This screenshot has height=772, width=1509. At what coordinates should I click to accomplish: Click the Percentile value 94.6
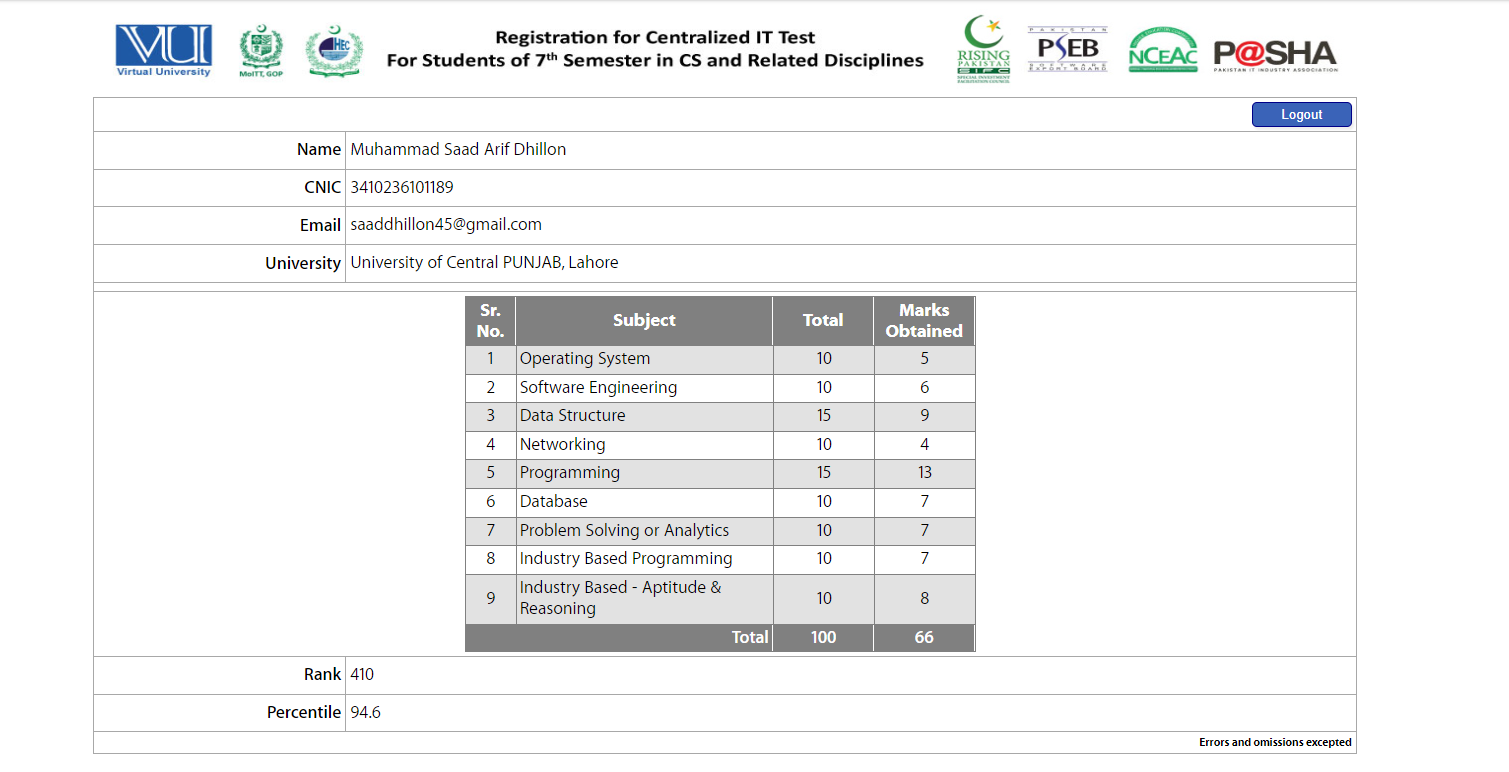365,713
